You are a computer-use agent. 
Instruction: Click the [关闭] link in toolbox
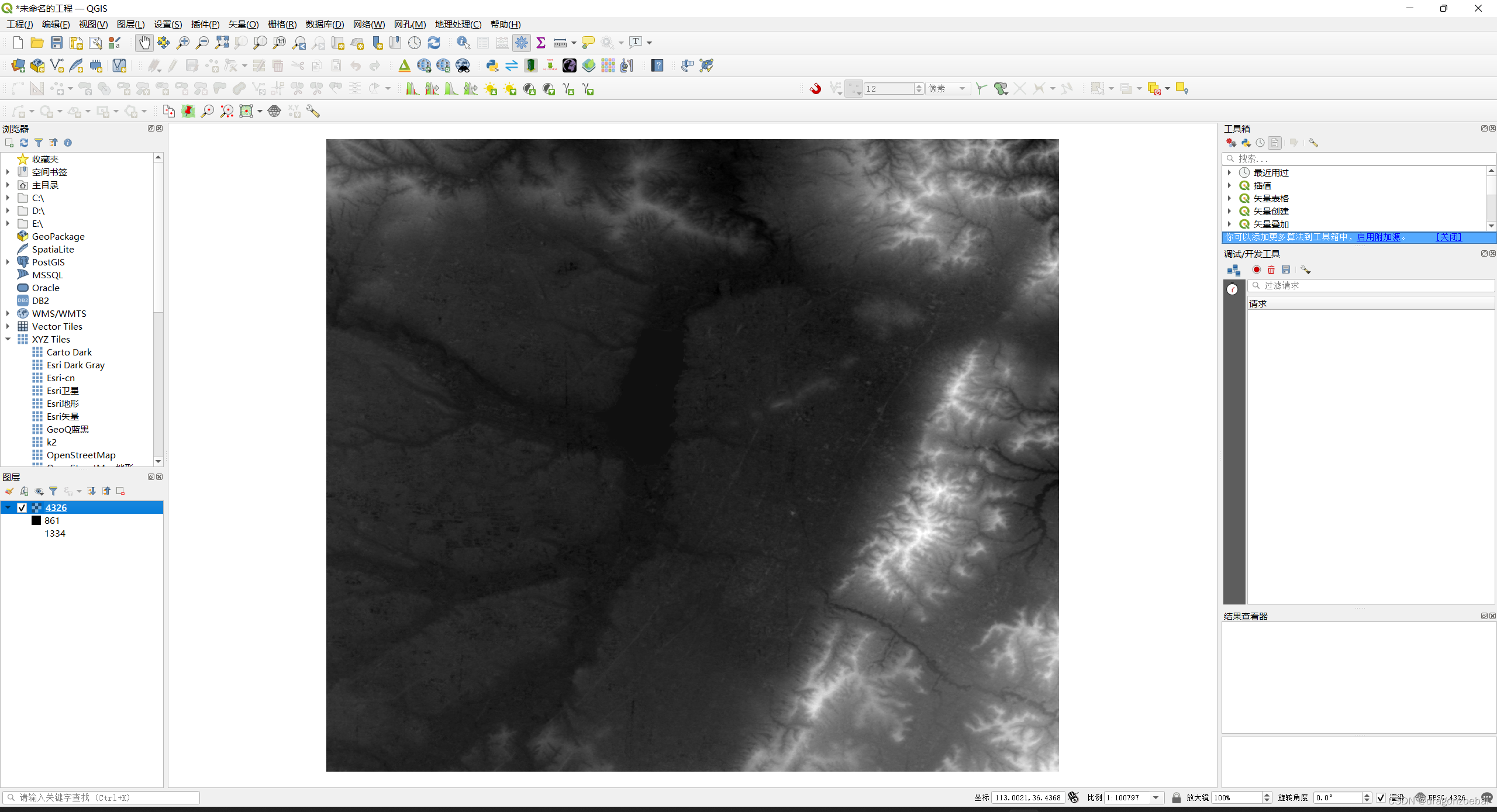coord(1449,237)
